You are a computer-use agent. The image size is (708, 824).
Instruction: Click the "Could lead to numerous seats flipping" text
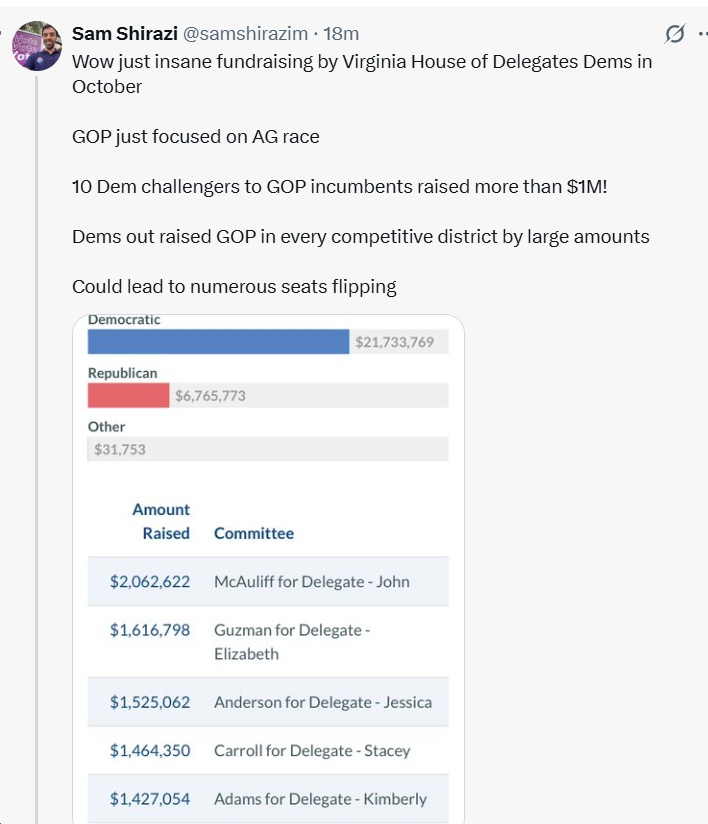[x=234, y=287]
